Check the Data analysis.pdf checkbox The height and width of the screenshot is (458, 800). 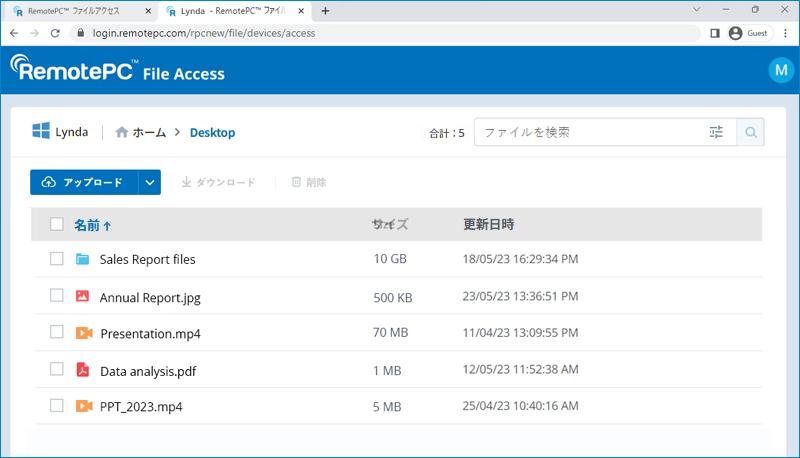tap(57, 369)
